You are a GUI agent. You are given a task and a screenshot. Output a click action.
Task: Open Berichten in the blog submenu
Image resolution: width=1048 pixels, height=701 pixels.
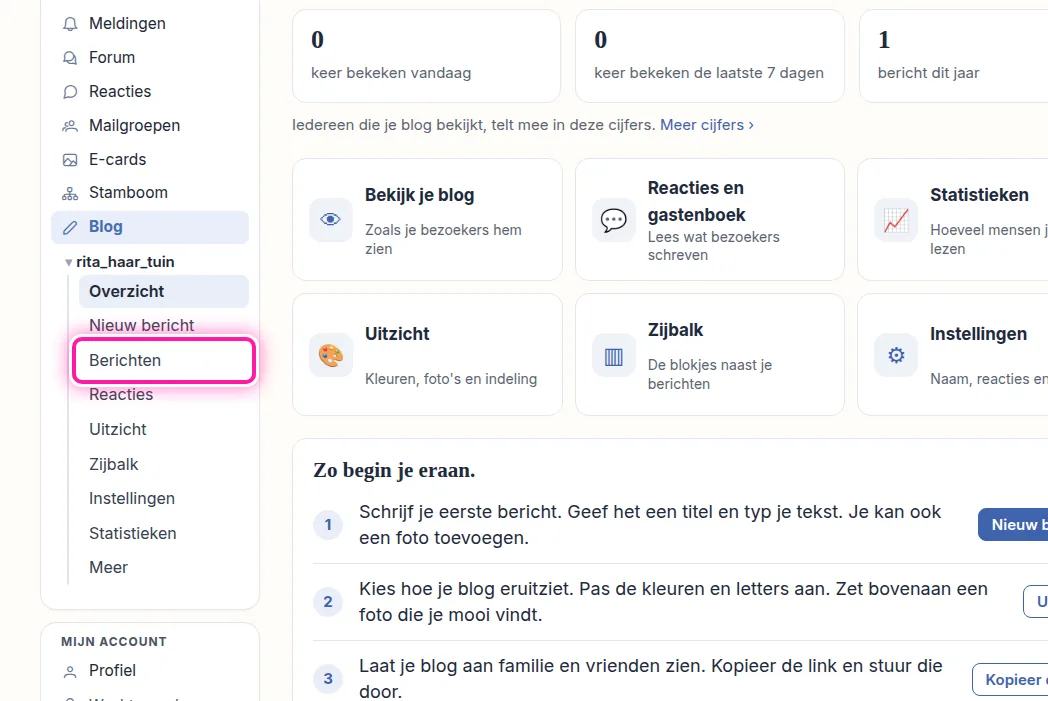point(164,360)
